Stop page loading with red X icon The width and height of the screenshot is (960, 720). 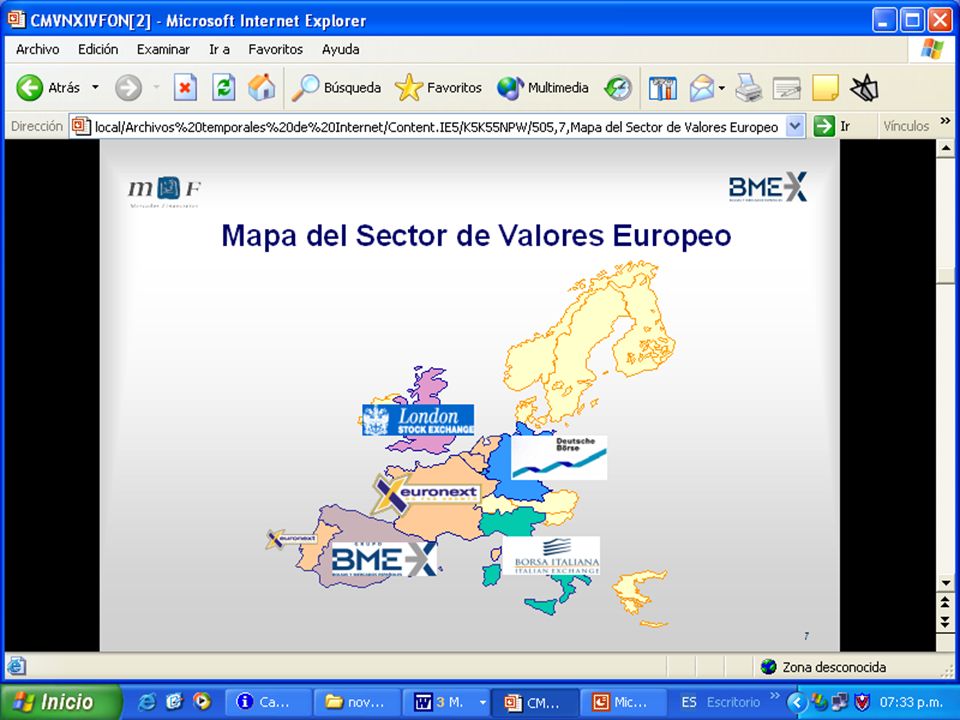[185, 88]
